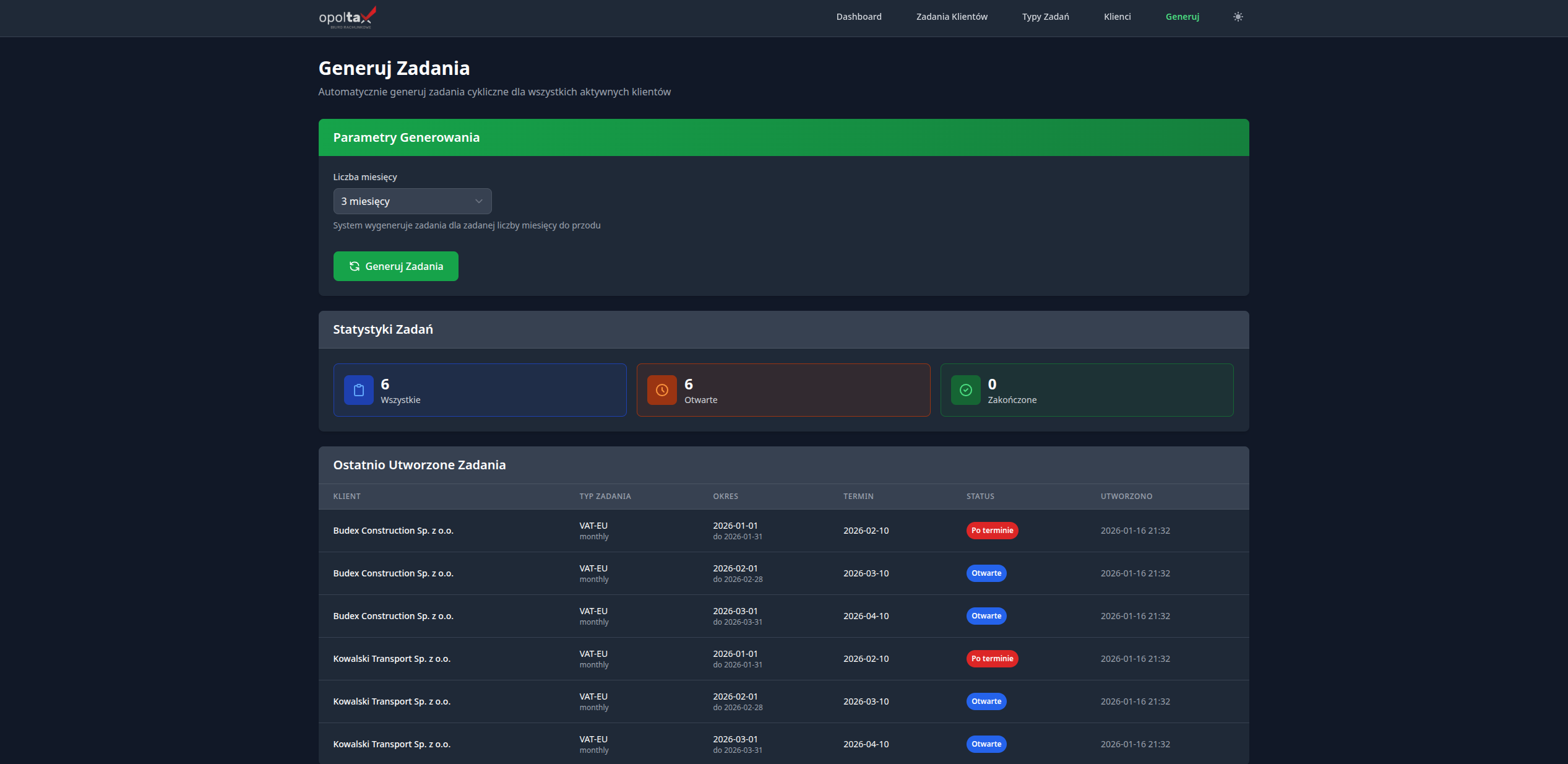Click the Wszystkie statistics card
The image size is (1568, 764).
point(480,390)
